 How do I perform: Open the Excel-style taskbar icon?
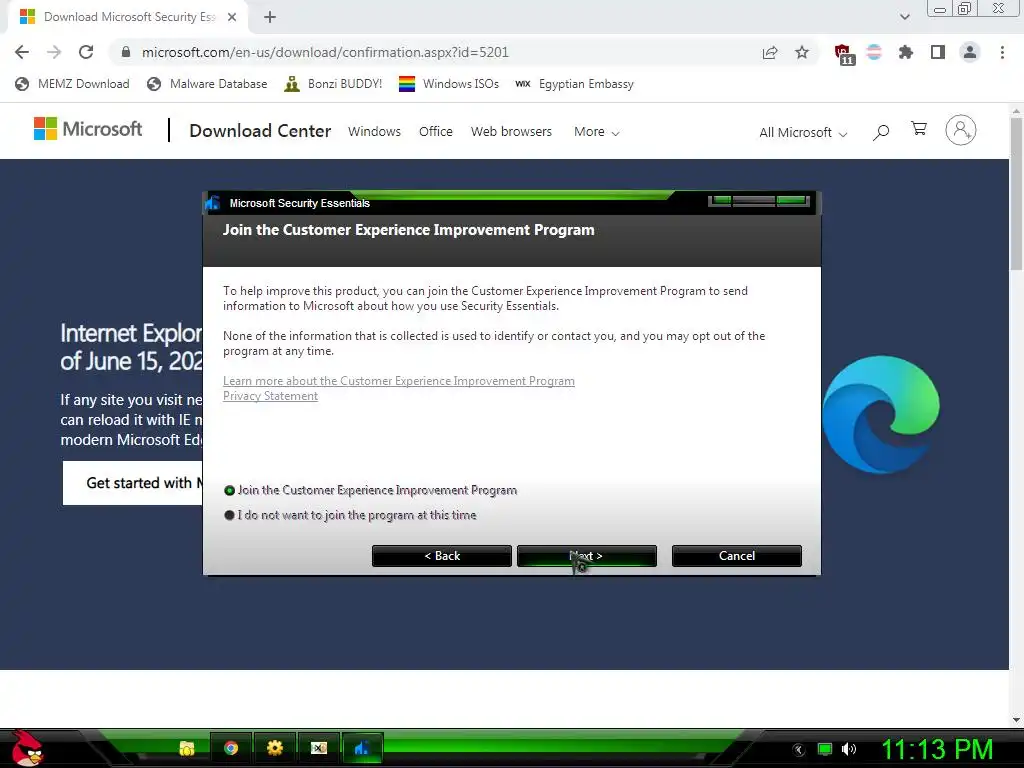click(x=319, y=748)
